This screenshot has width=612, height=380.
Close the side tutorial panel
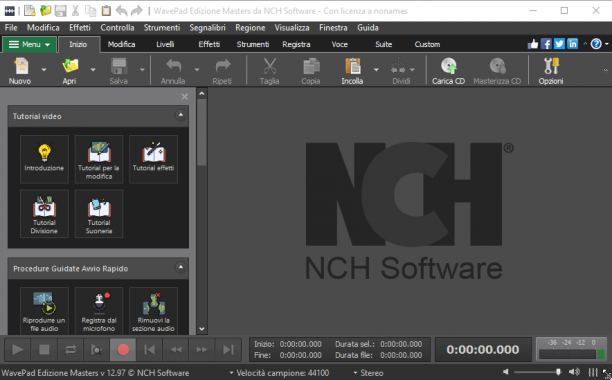click(185, 97)
